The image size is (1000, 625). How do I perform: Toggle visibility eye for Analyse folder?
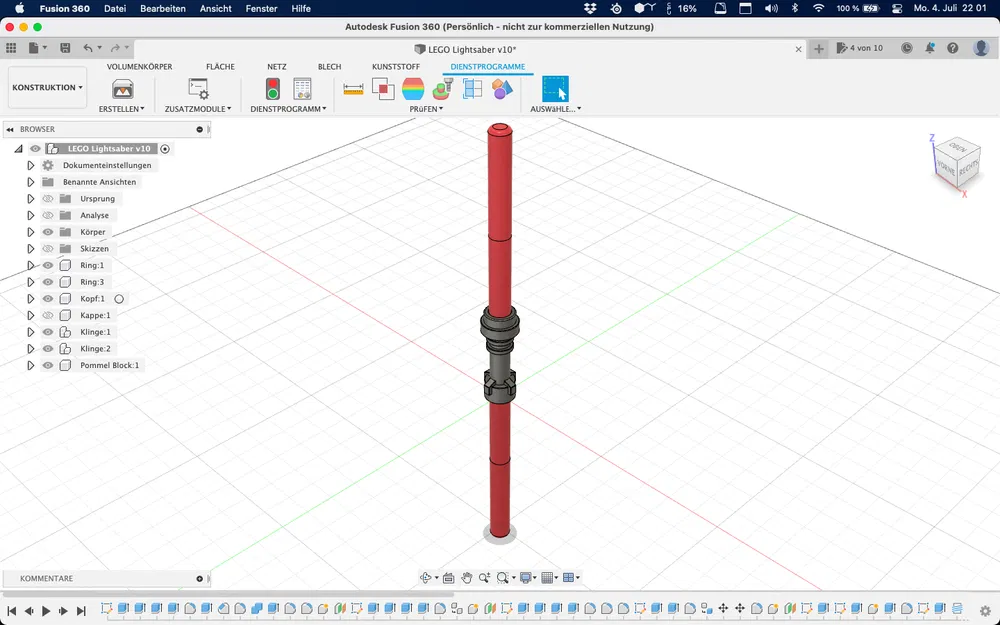click(x=48, y=216)
